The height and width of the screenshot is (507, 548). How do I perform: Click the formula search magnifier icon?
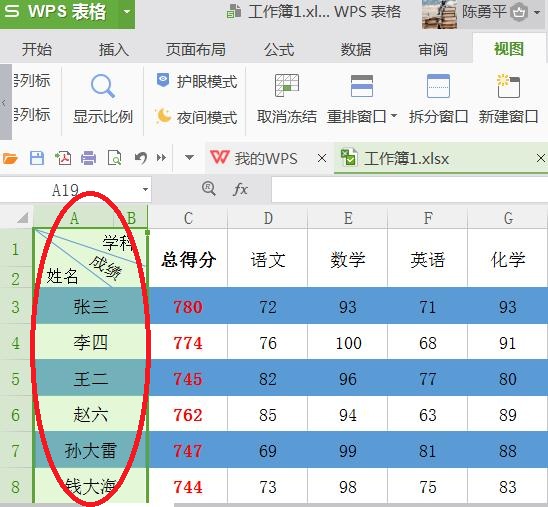209,189
